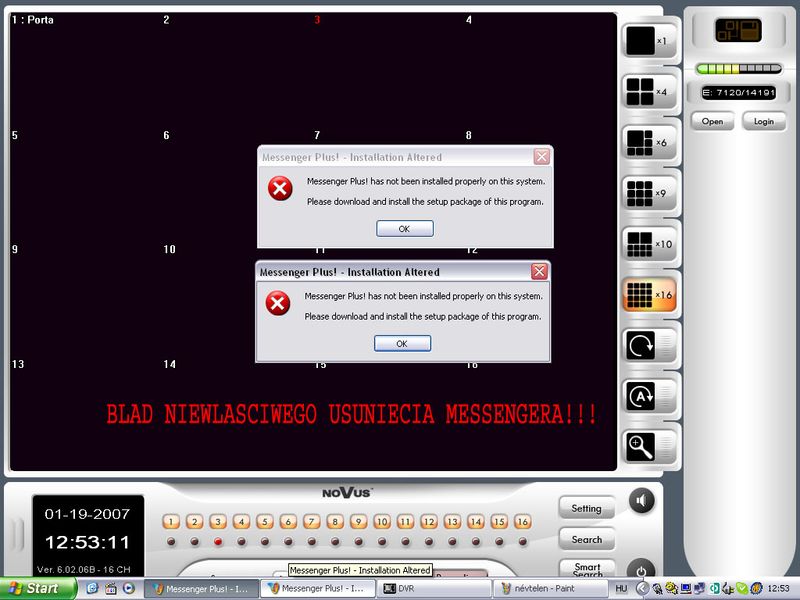Switch to the névtelen - Paint taskbar button

point(551,589)
